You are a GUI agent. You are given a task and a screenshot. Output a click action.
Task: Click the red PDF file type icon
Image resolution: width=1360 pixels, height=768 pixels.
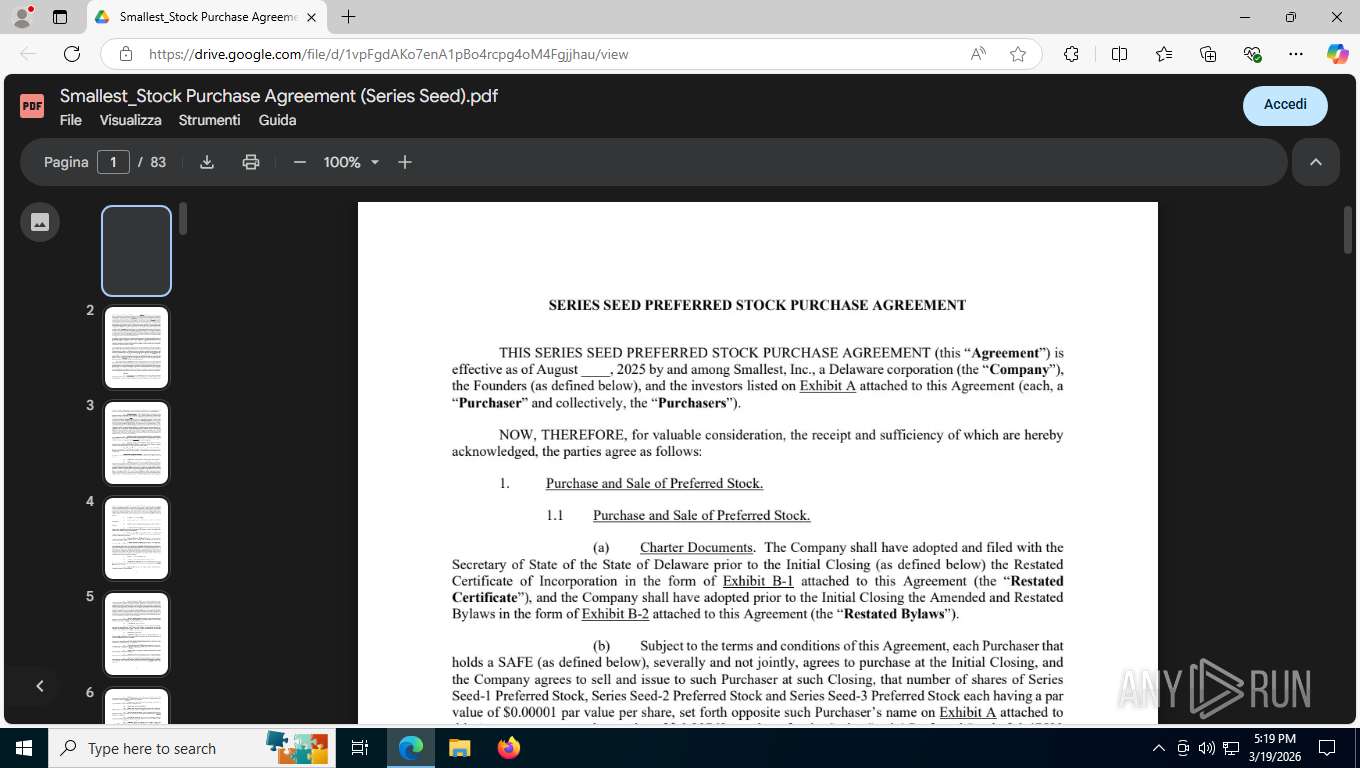point(32,105)
